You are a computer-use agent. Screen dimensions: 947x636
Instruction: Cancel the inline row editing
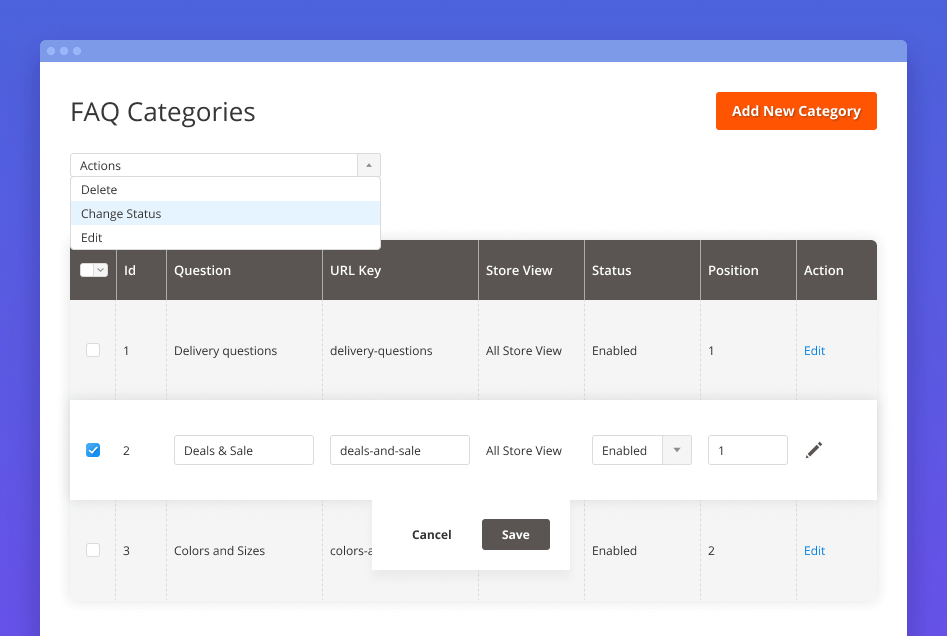pos(431,535)
